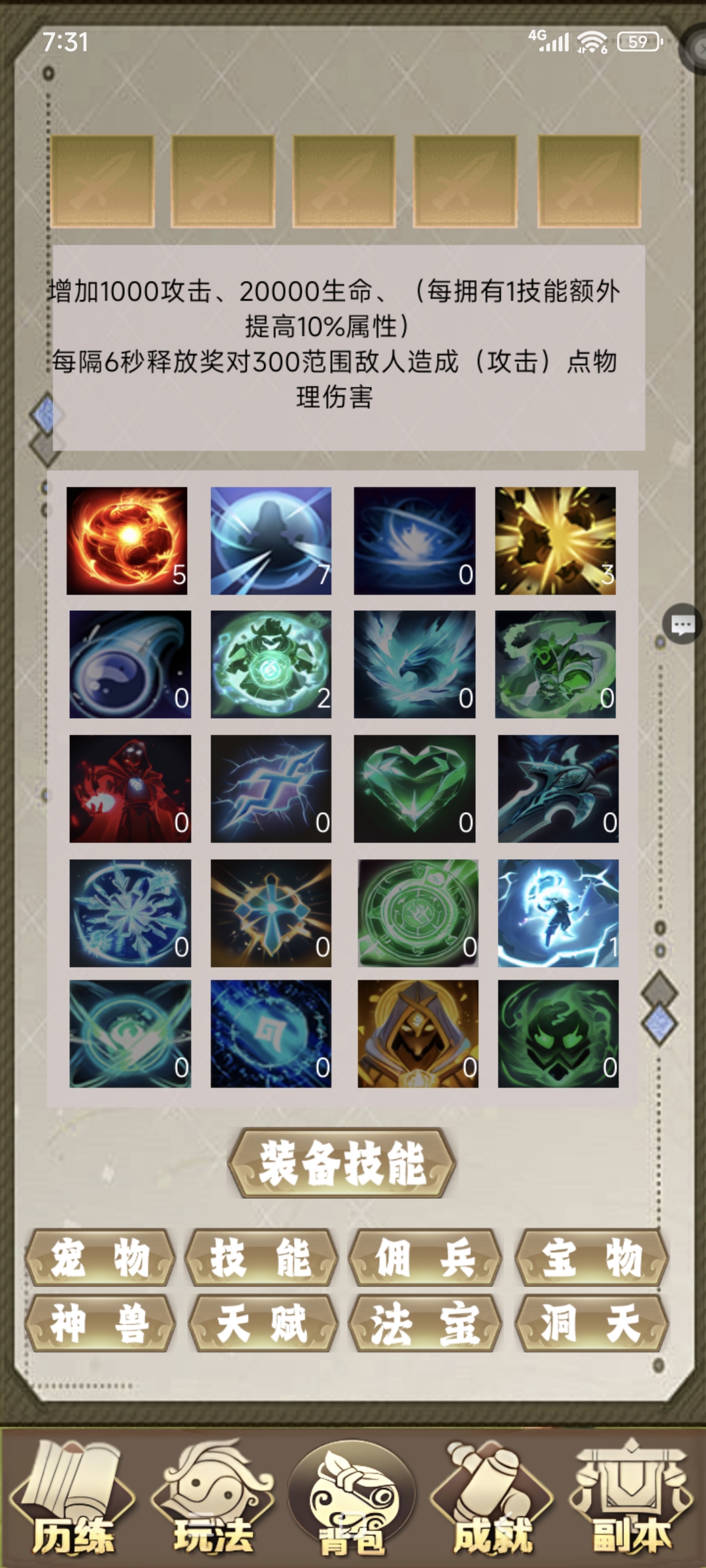706x1568 pixels.
Task: Choose the ice phoenix skill icon
Action: coord(414,664)
